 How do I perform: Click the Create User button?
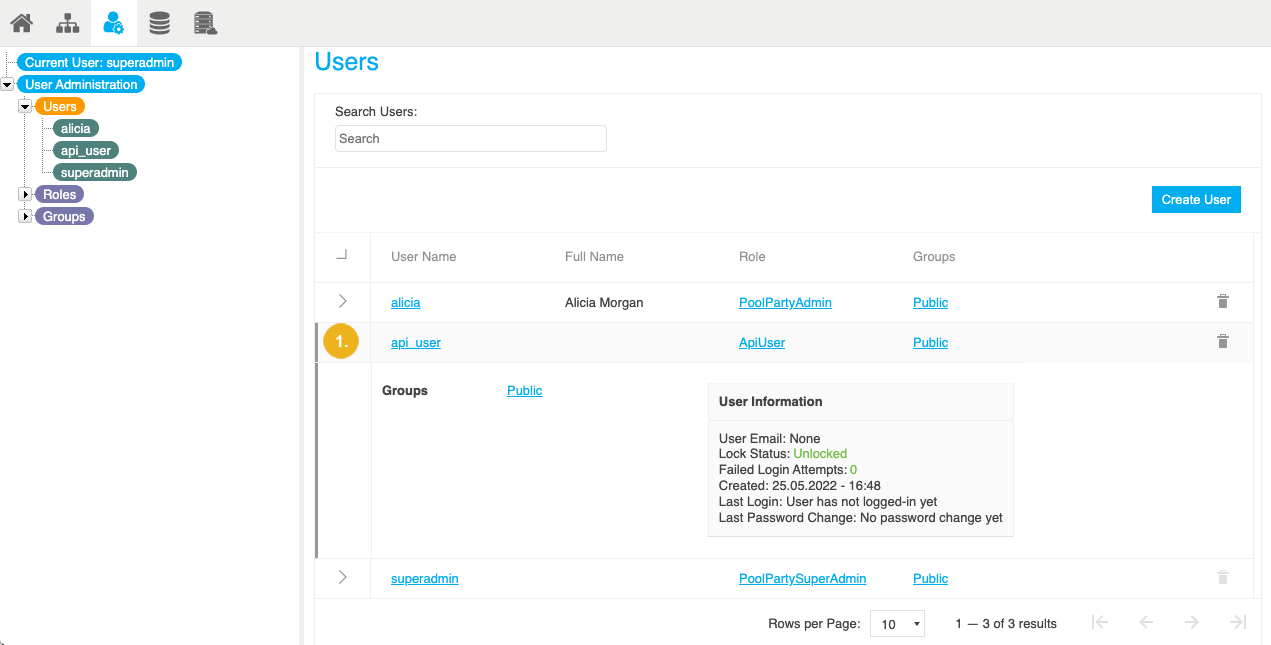1195,199
